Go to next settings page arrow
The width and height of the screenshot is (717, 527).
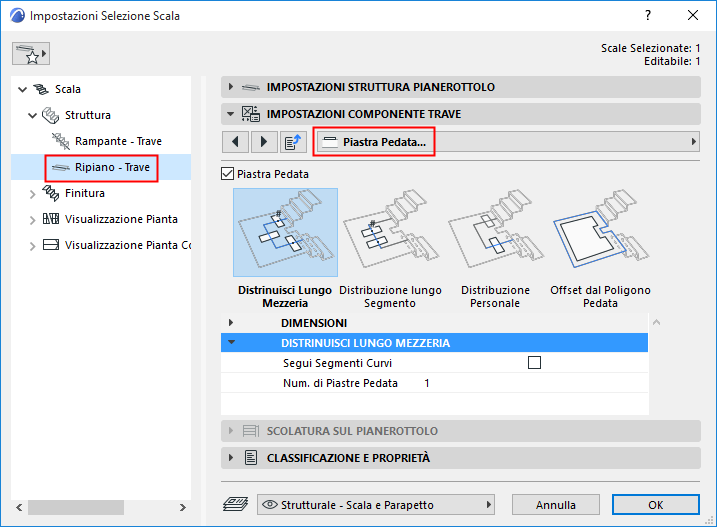pyautogui.click(x=264, y=142)
